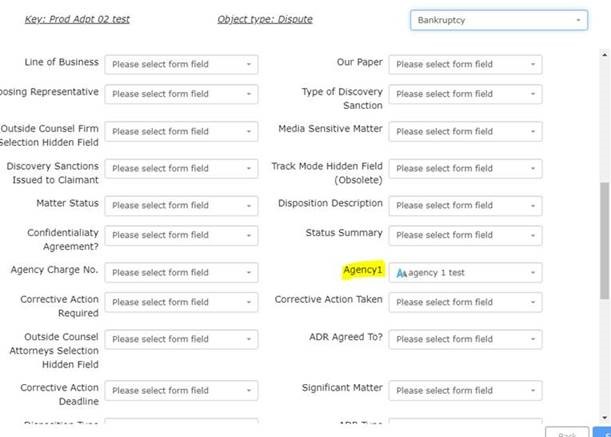Expand the Line of Business dropdown
The image size is (611, 437).
(x=182, y=64)
